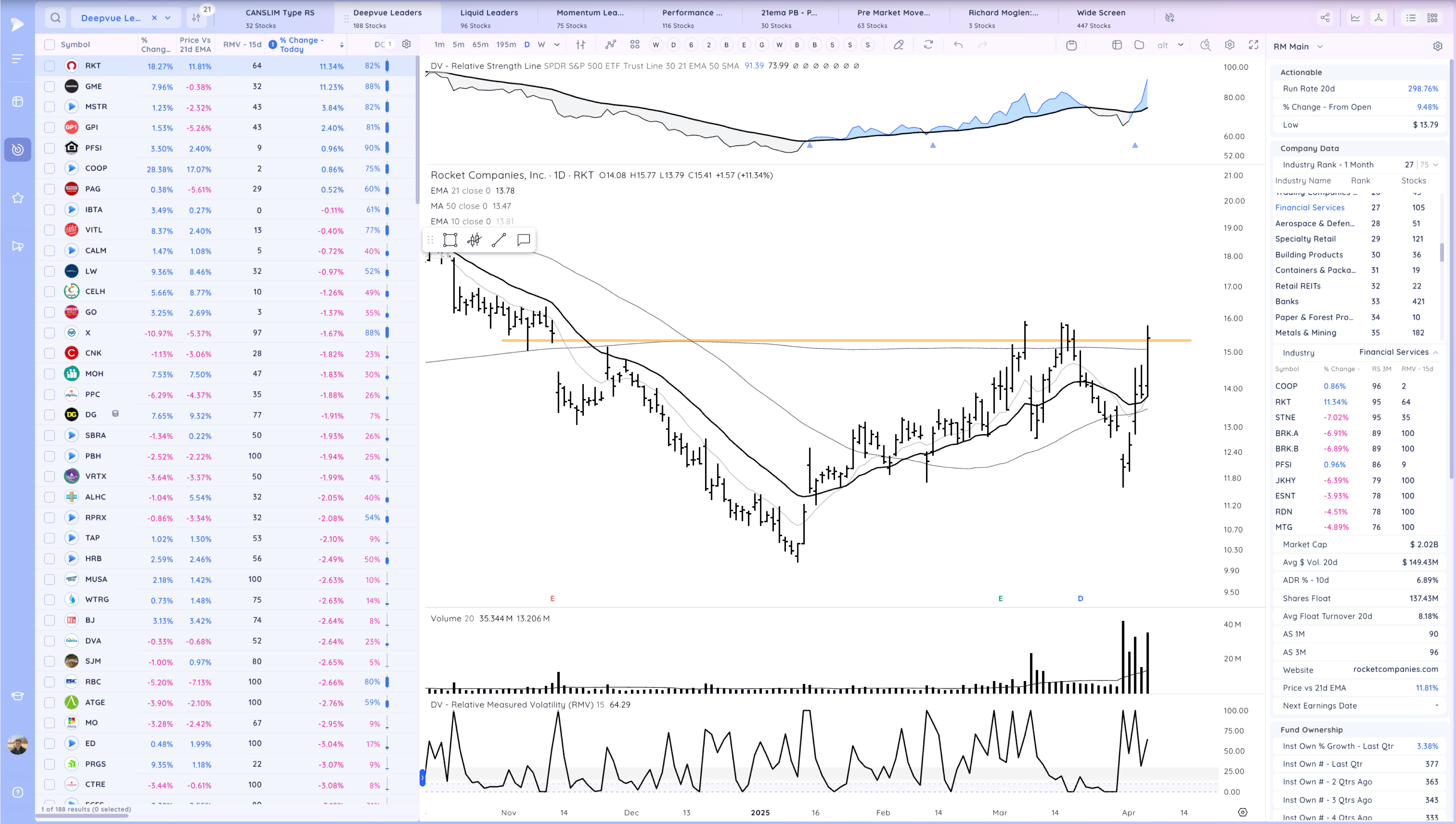Switch chart to weekly W timeframe

point(542,45)
